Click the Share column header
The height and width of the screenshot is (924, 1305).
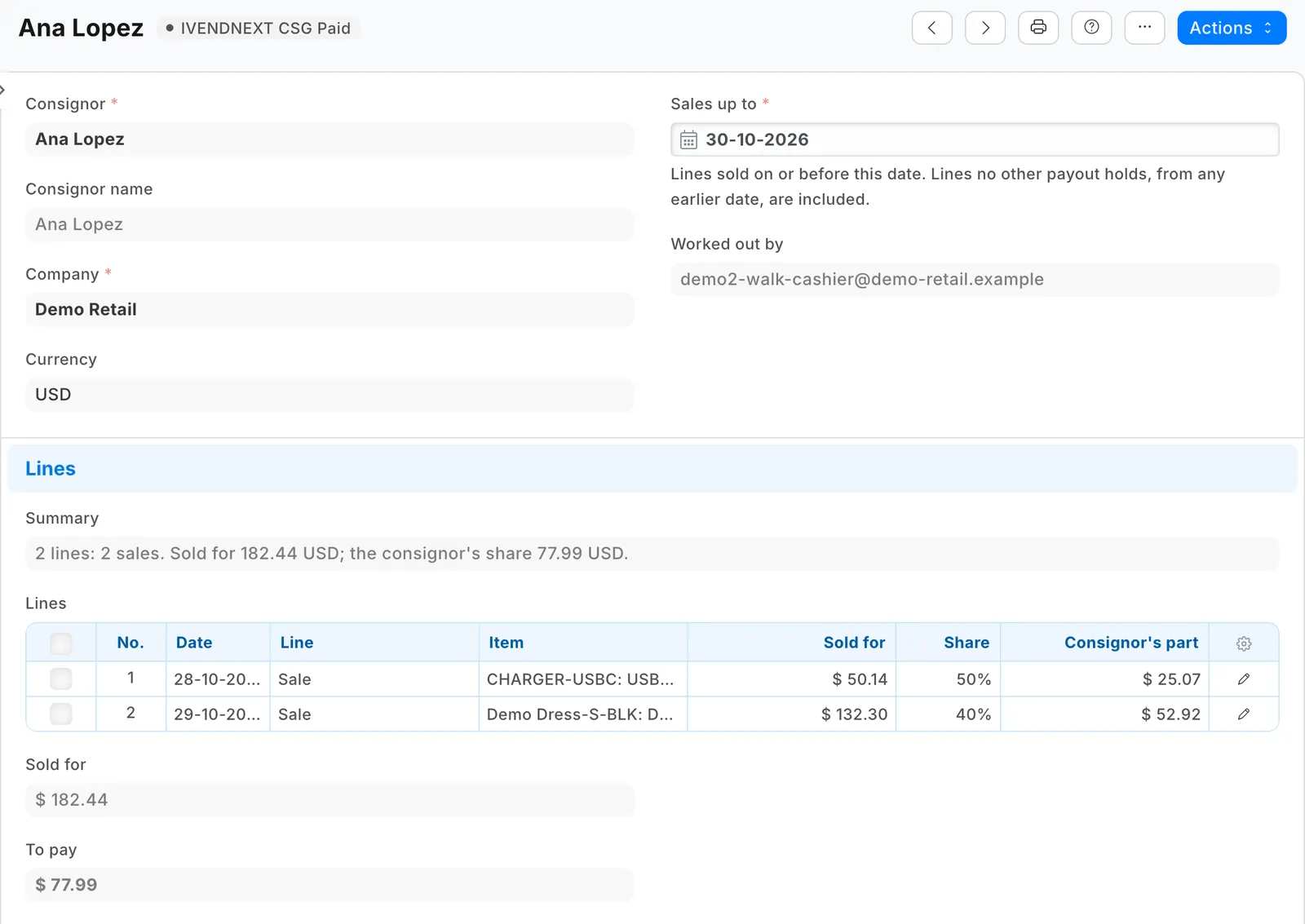(949, 643)
